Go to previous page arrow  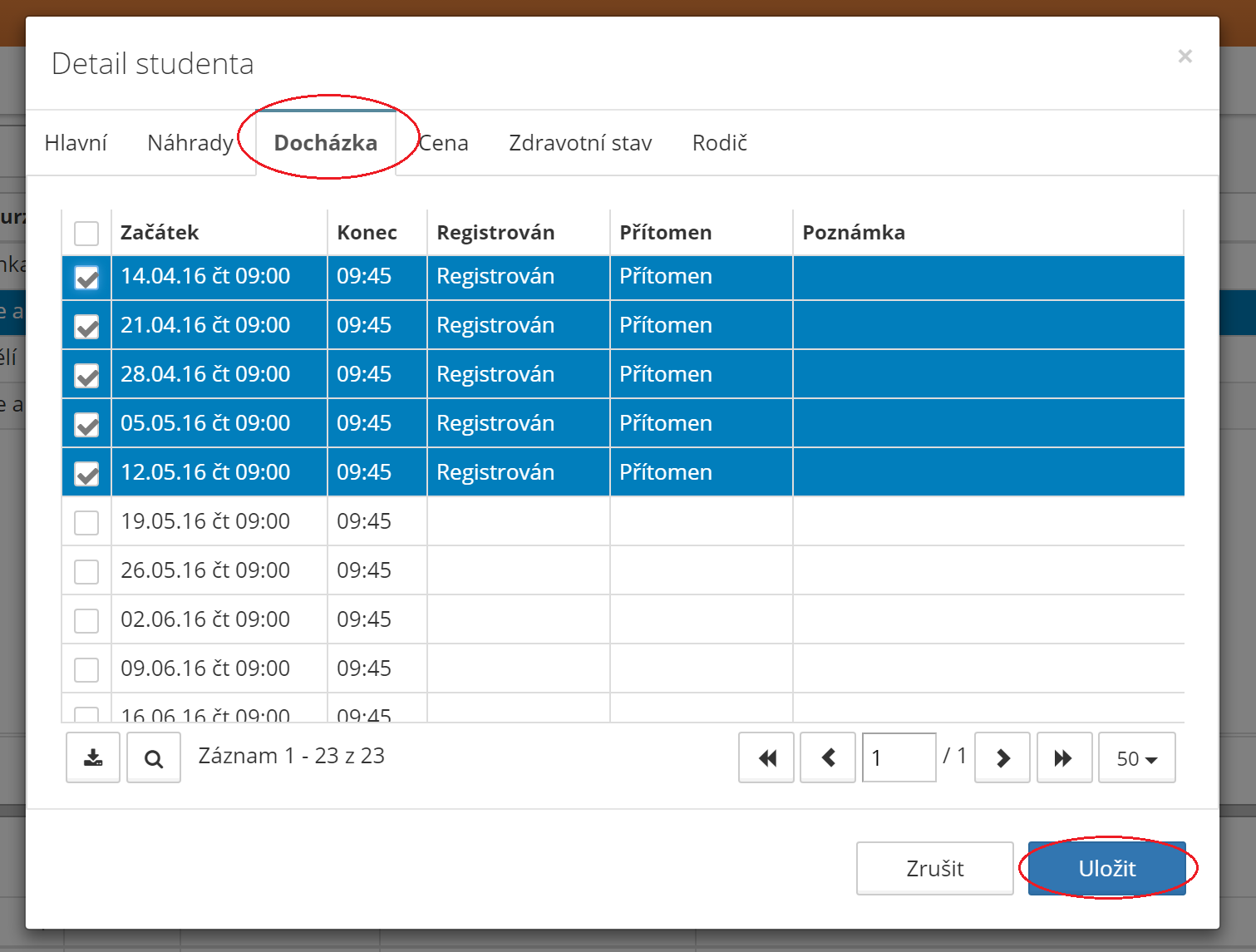tap(828, 757)
